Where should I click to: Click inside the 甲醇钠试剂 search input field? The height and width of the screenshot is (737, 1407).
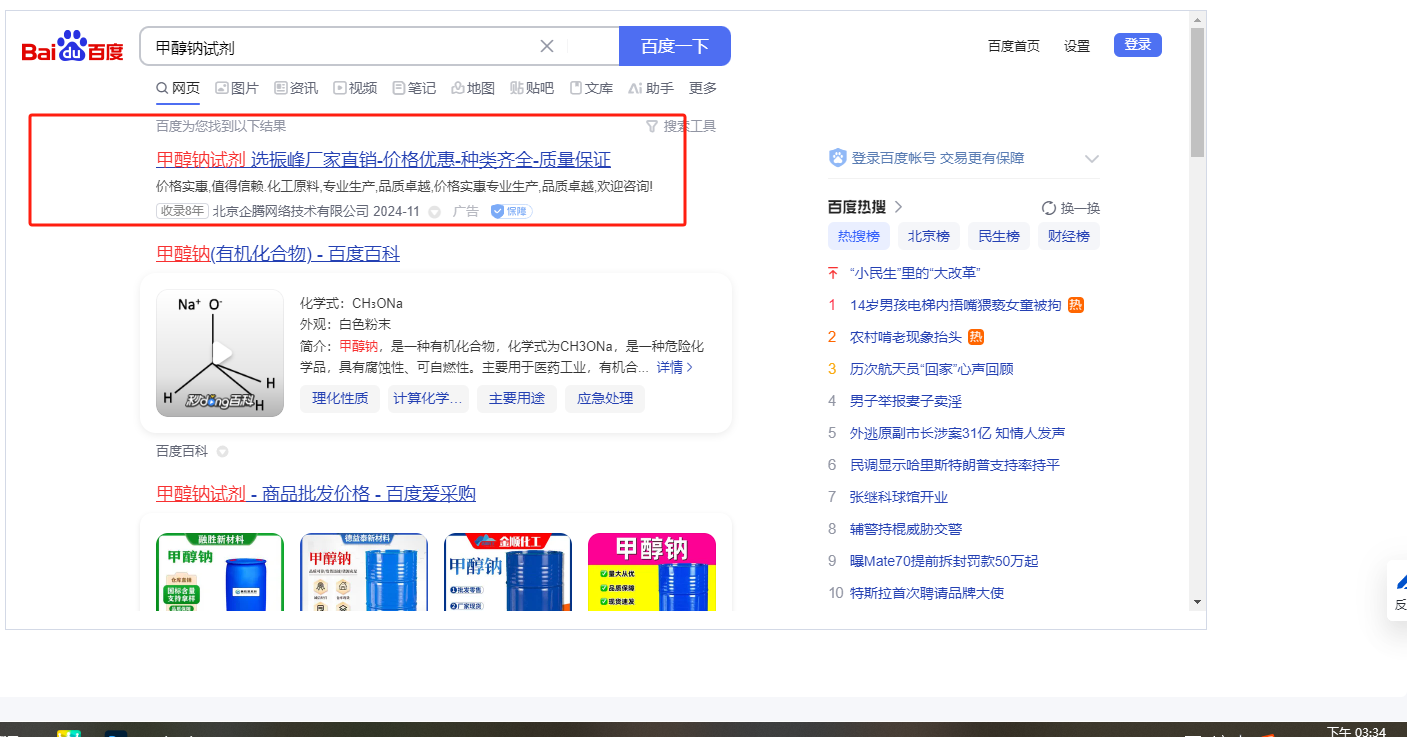340,47
